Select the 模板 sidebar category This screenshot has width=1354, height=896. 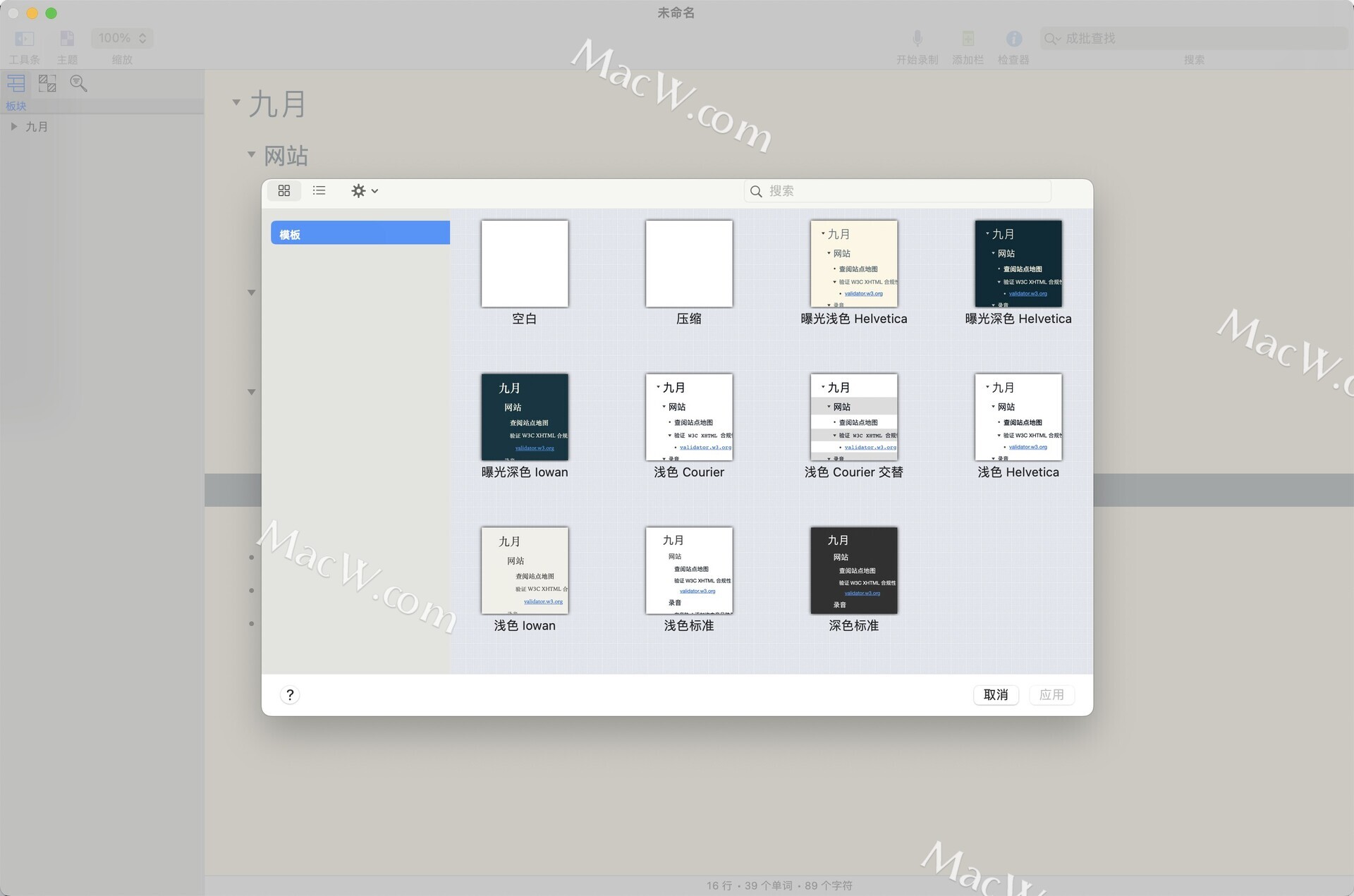click(x=360, y=233)
